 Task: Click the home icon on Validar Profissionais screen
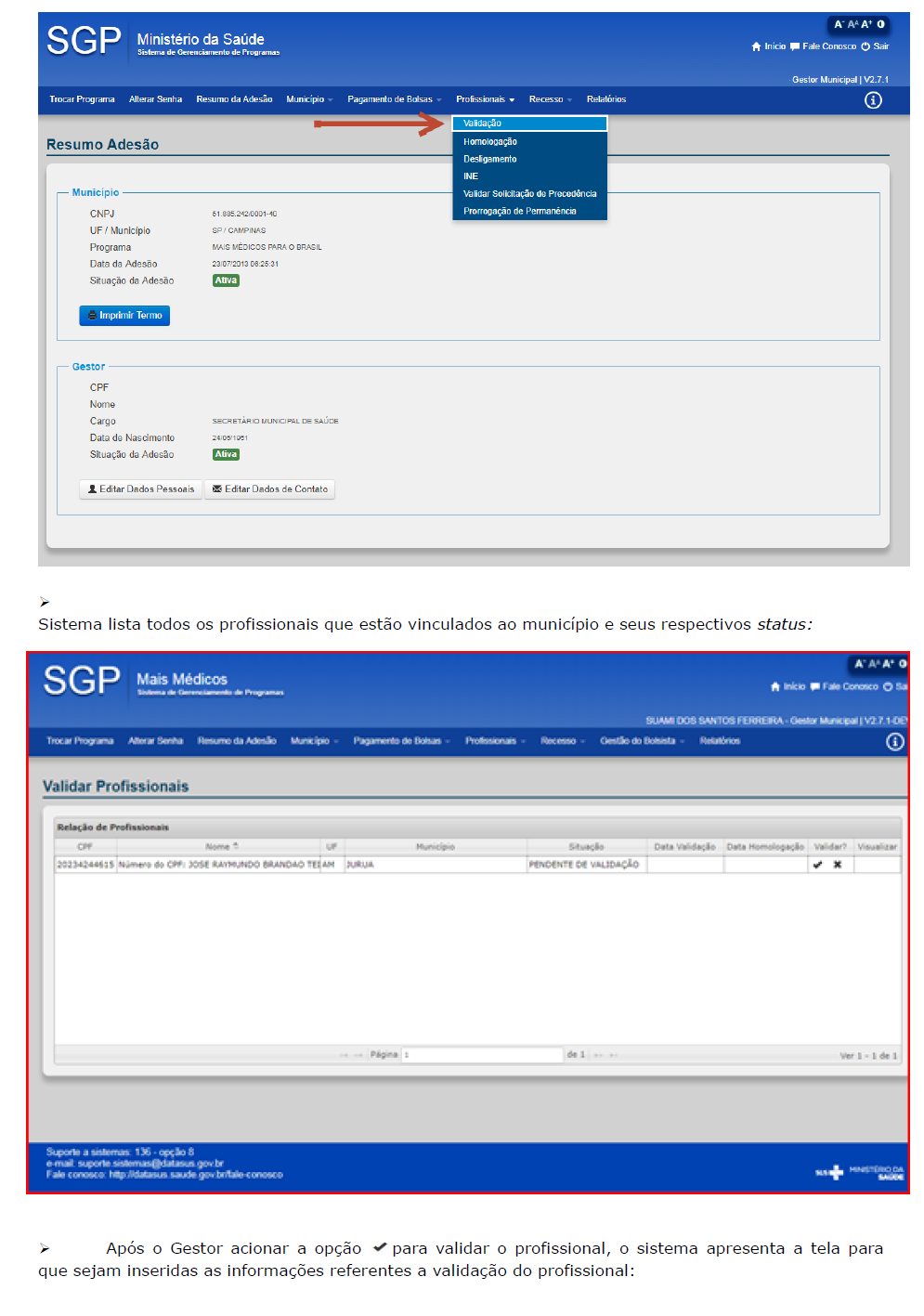pos(775,687)
